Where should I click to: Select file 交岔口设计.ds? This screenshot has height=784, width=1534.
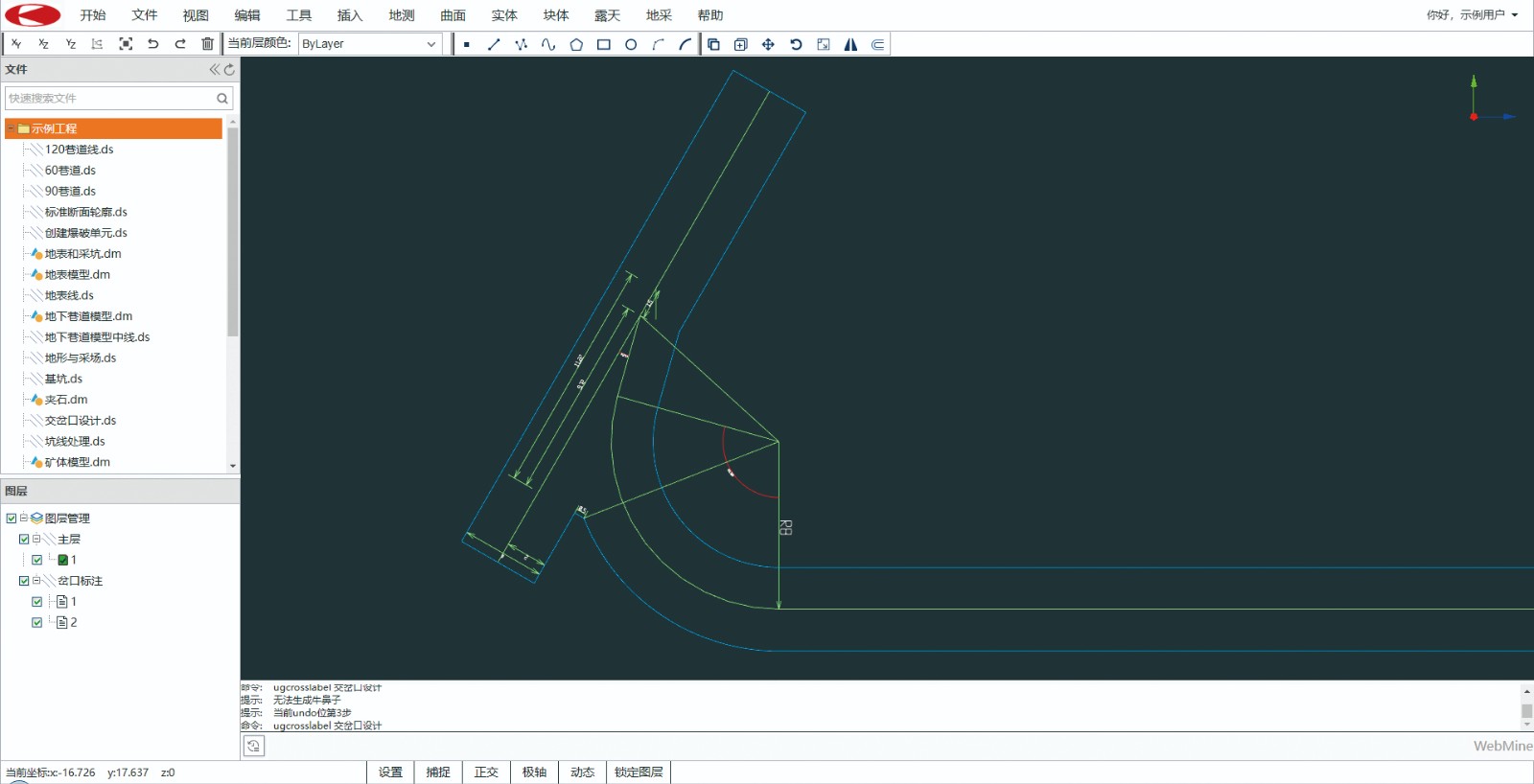pyautogui.click(x=81, y=421)
